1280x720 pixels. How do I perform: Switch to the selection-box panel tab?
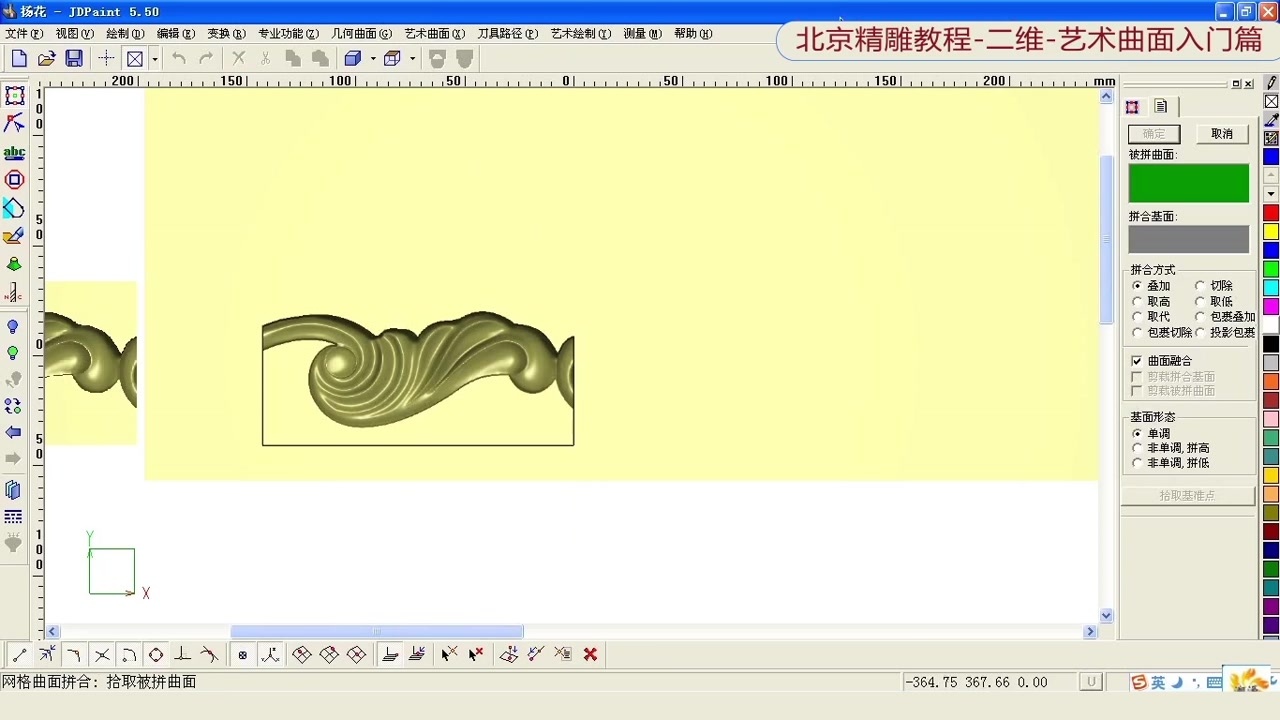[x=1133, y=107]
